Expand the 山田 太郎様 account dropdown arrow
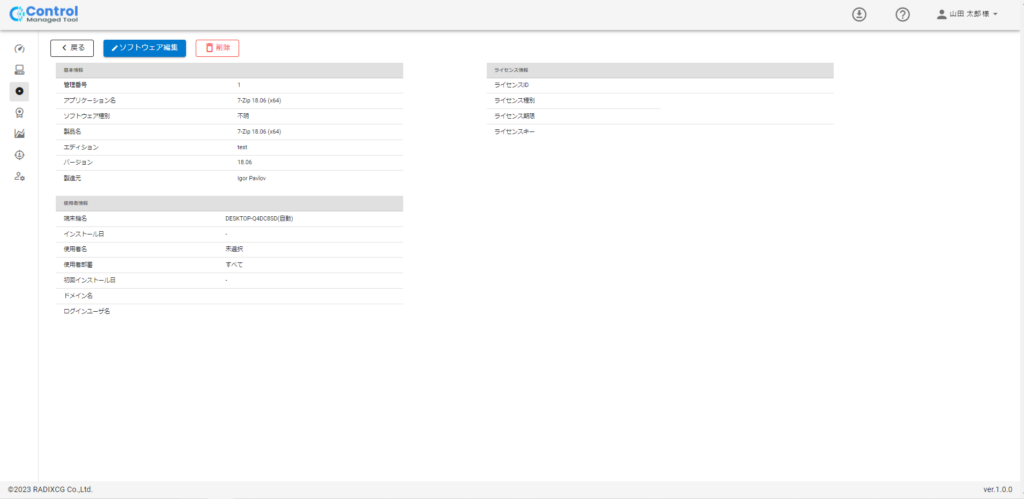The width and height of the screenshot is (1024, 499). coord(995,14)
